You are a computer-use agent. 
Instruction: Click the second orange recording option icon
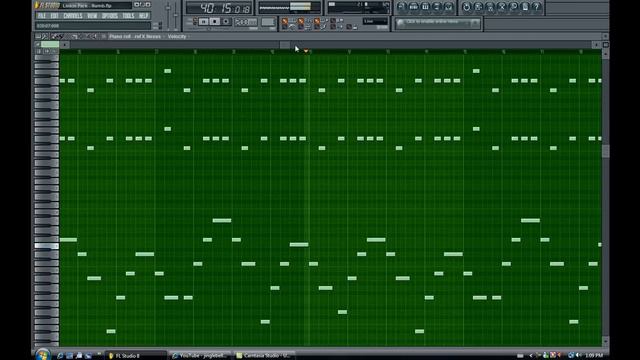pos(301,21)
